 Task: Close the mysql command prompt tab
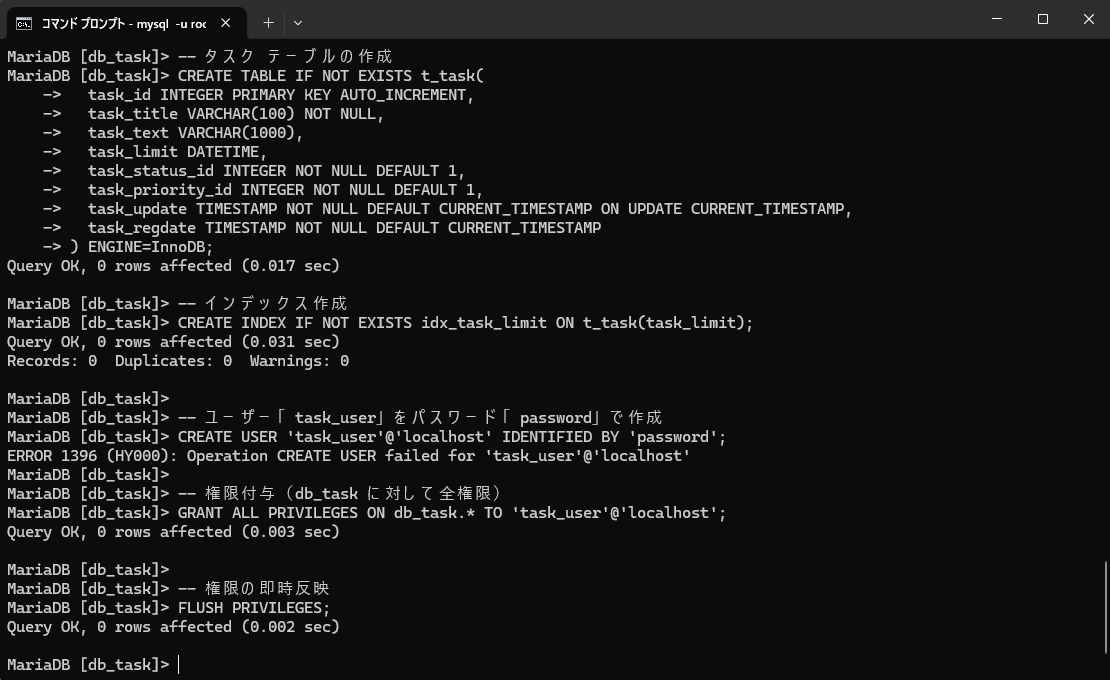(226, 22)
